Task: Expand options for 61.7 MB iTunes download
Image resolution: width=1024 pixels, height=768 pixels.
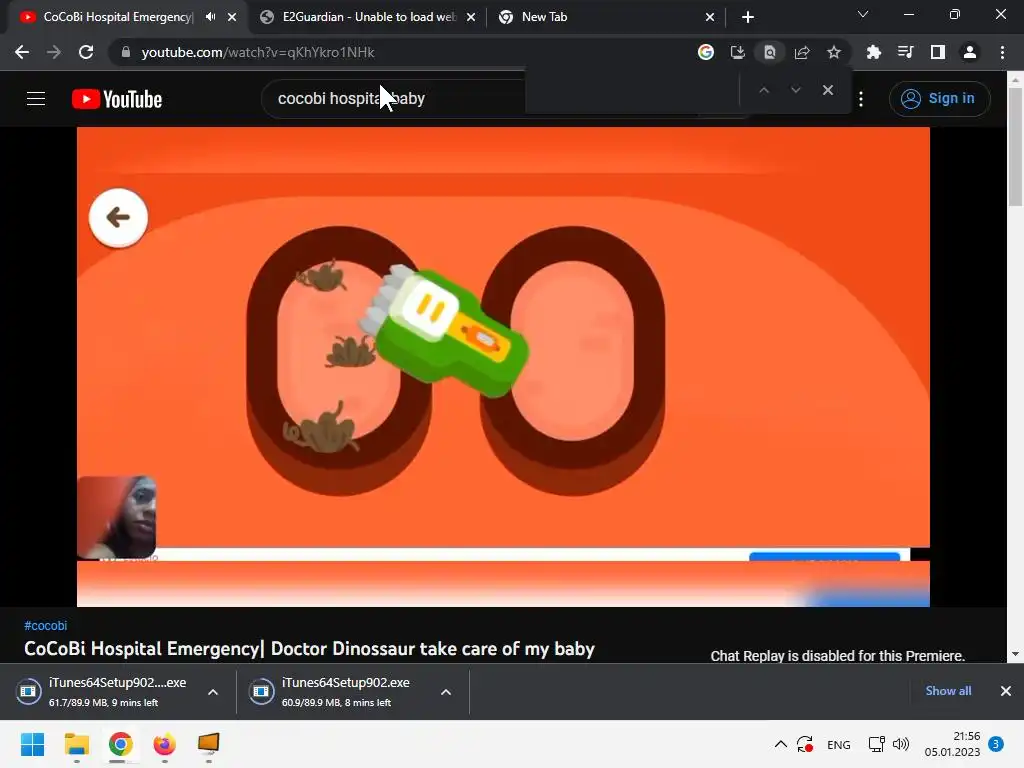Action: [x=213, y=692]
